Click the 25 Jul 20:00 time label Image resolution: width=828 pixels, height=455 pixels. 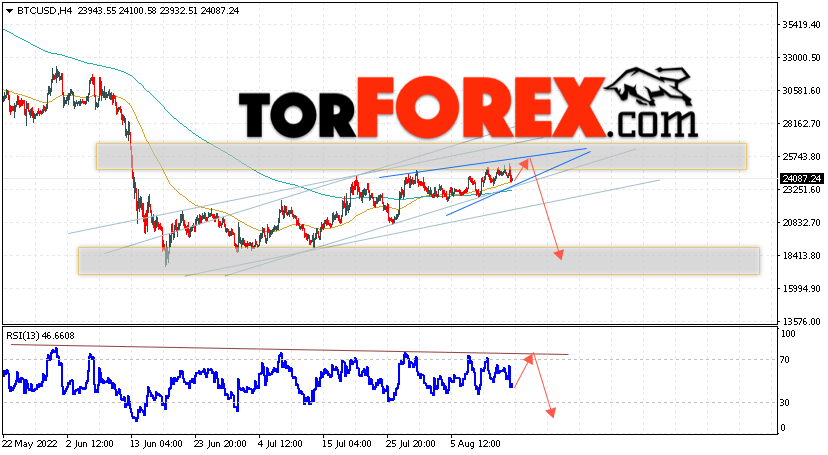[411, 444]
